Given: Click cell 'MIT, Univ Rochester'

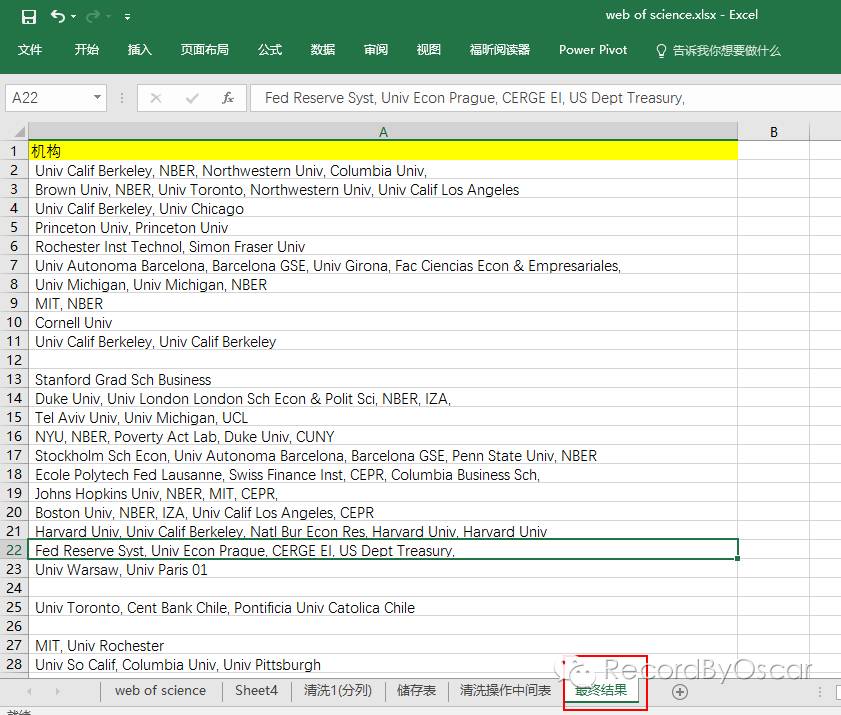Looking at the screenshot, I should tap(383, 646).
